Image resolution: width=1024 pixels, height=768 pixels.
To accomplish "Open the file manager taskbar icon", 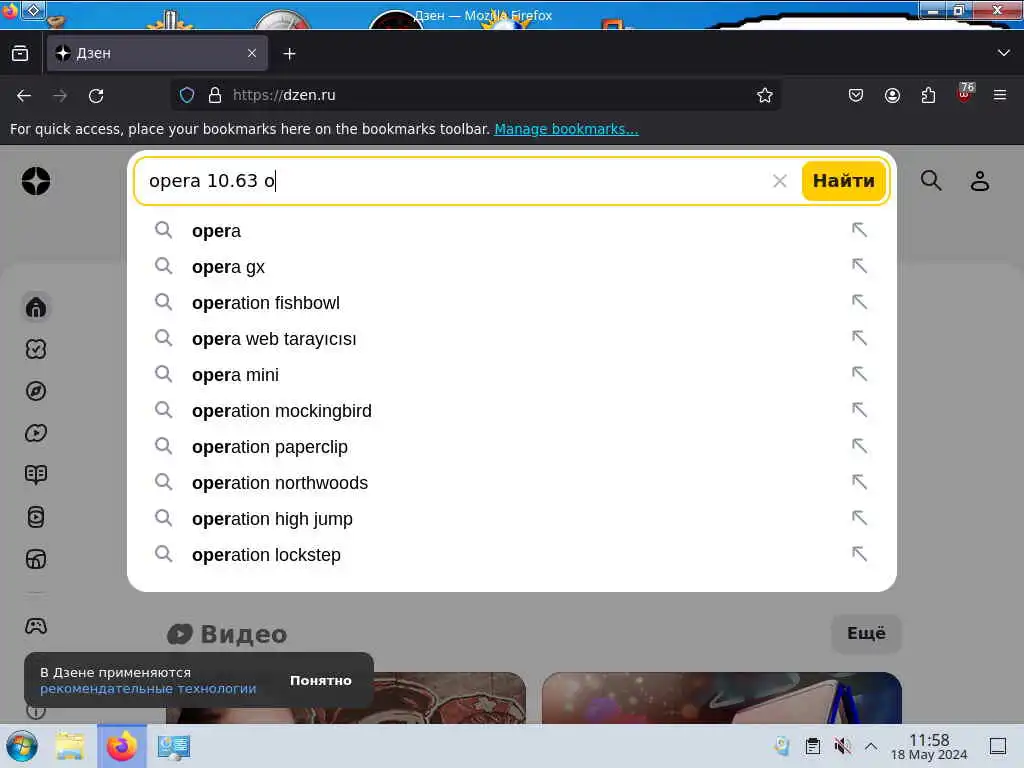I will pos(70,746).
